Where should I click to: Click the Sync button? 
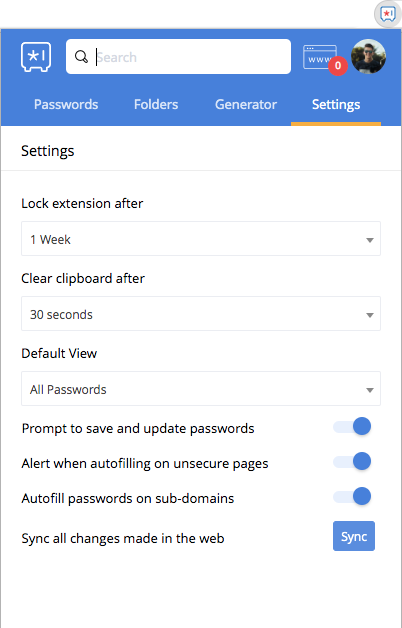click(354, 536)
